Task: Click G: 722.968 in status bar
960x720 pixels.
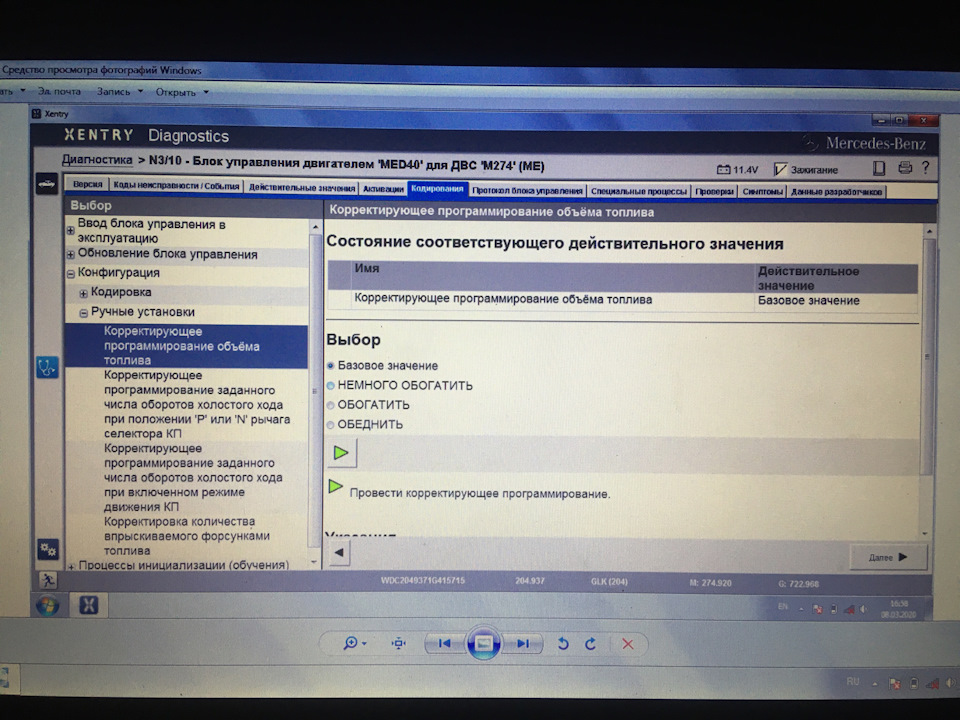Action: click(x=798, y=583)
